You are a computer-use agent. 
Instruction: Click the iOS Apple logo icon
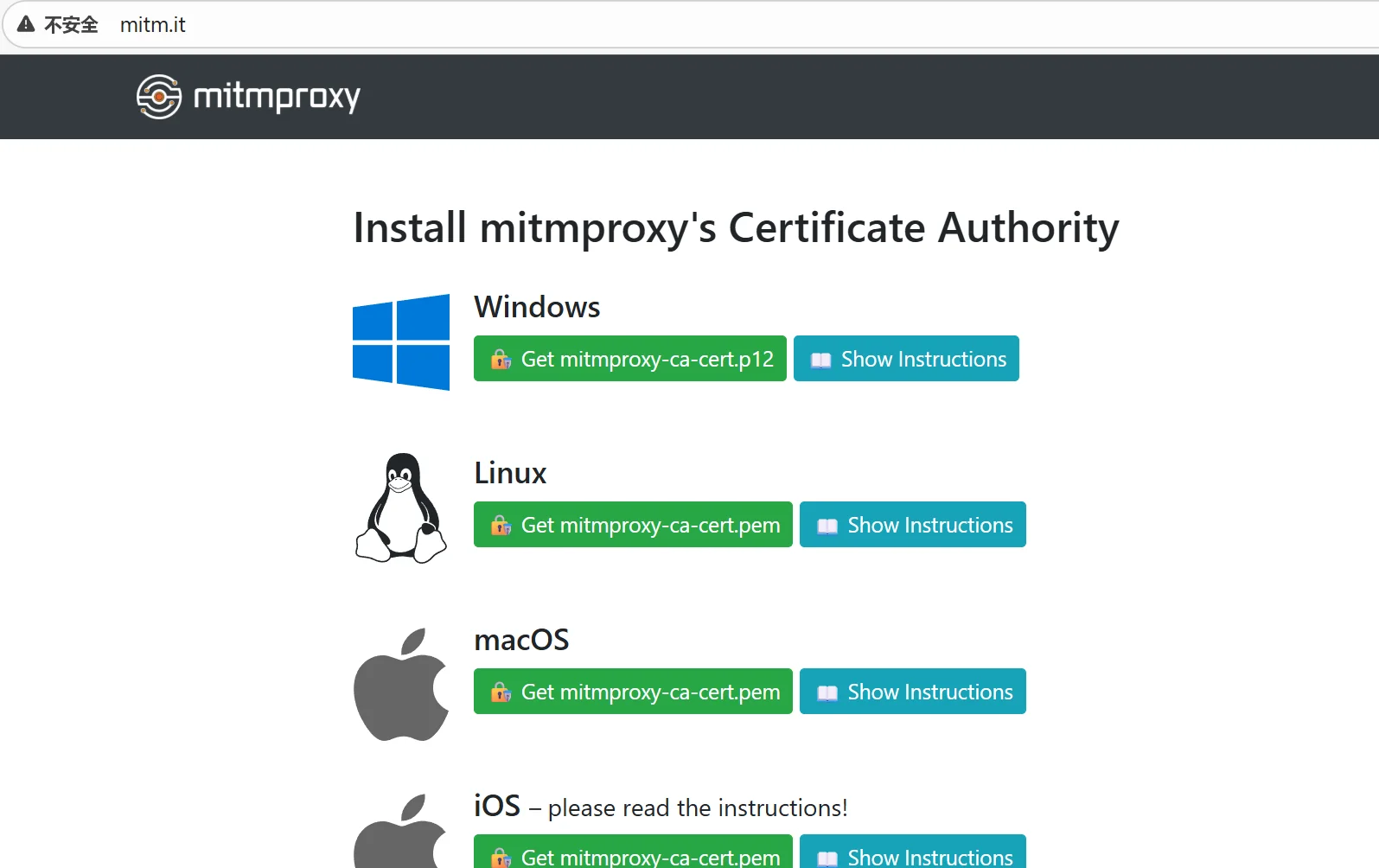click(401, 831)
